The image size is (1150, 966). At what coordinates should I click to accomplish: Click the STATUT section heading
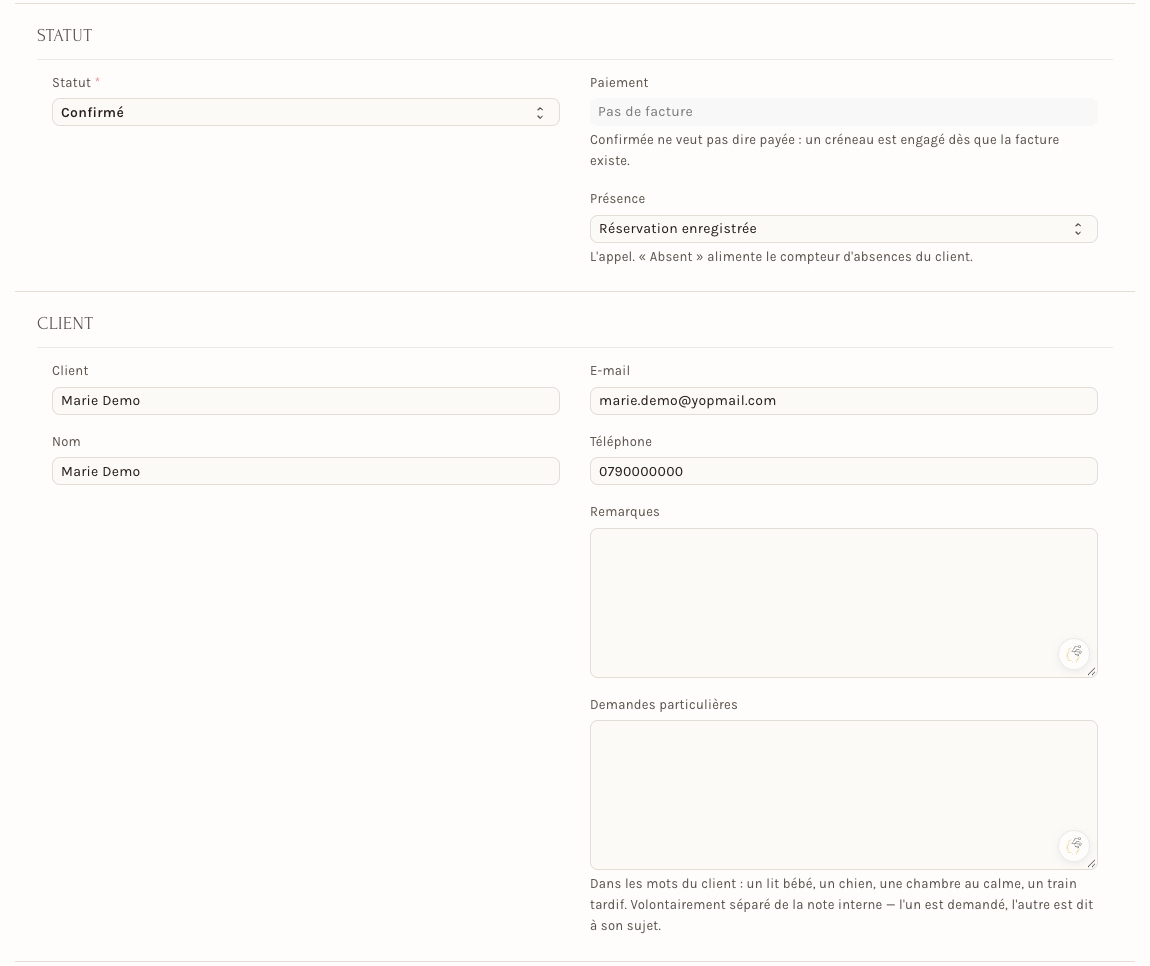[65, 35]
